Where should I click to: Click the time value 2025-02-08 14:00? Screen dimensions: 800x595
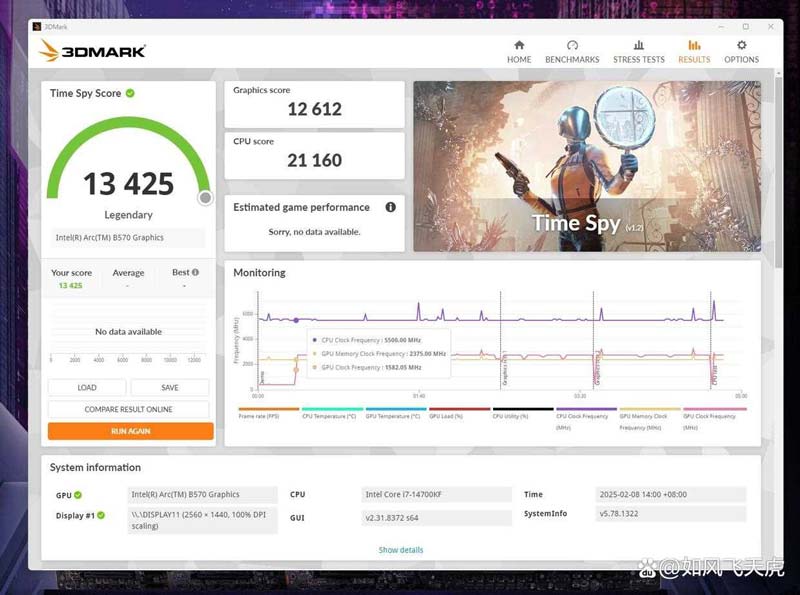pyautogui.click(x=670, y=494)
